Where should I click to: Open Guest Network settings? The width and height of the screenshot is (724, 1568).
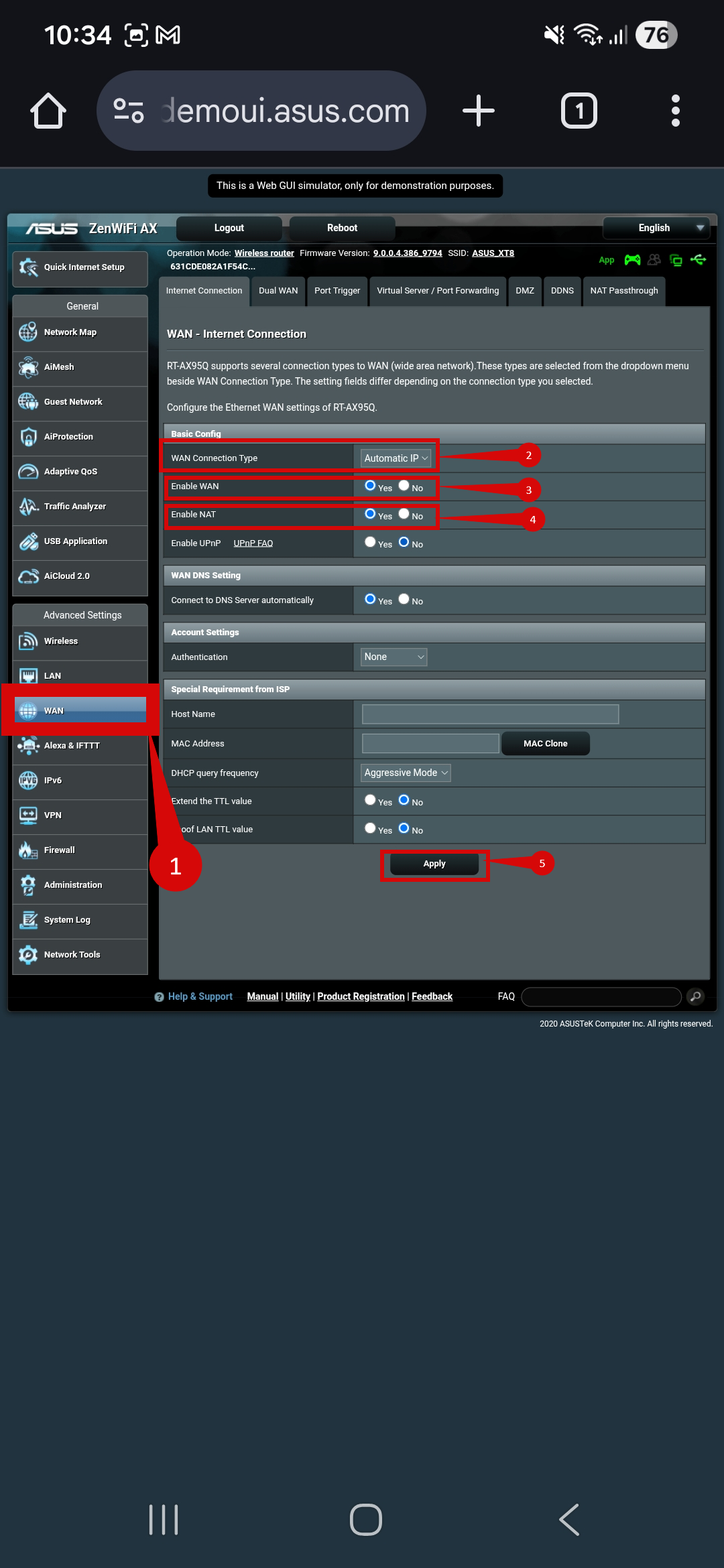(x=80, y=402)
